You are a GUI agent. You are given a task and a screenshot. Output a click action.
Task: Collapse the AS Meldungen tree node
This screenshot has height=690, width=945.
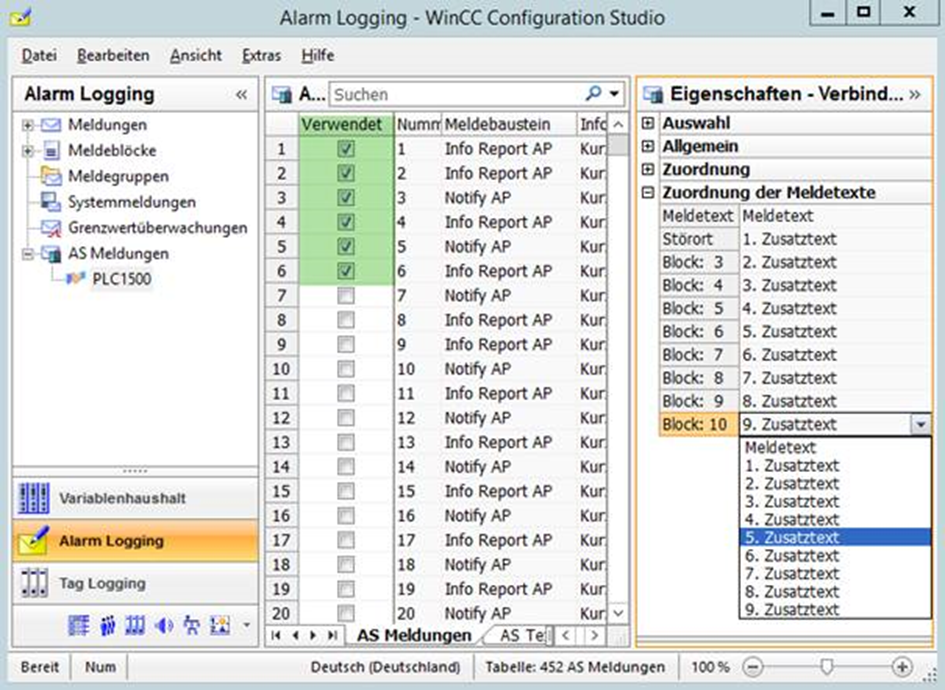[27, 254]
